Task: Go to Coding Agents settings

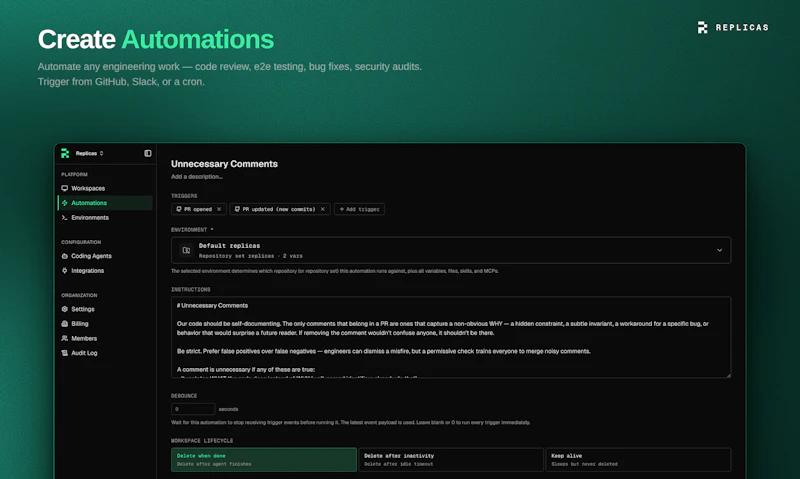Action: click(105, 256)
